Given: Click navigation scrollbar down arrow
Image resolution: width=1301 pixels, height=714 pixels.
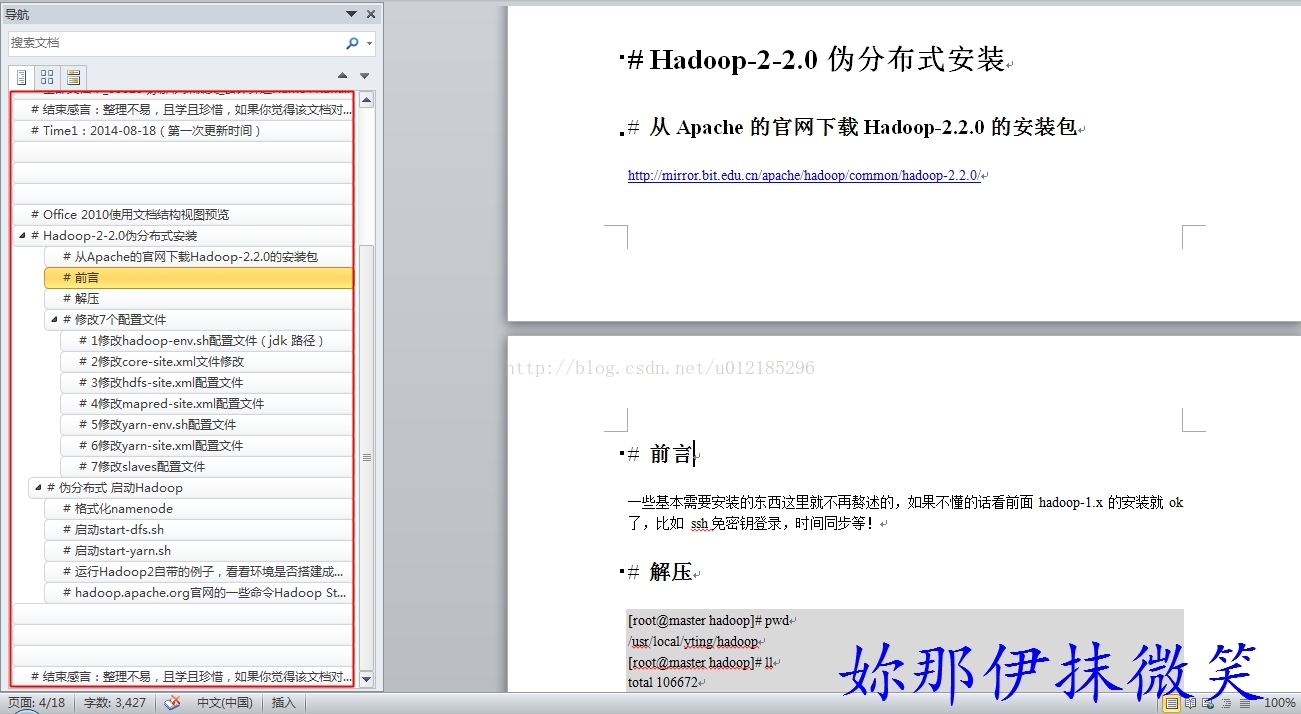Looking at the screenshot, I should 366,679.
